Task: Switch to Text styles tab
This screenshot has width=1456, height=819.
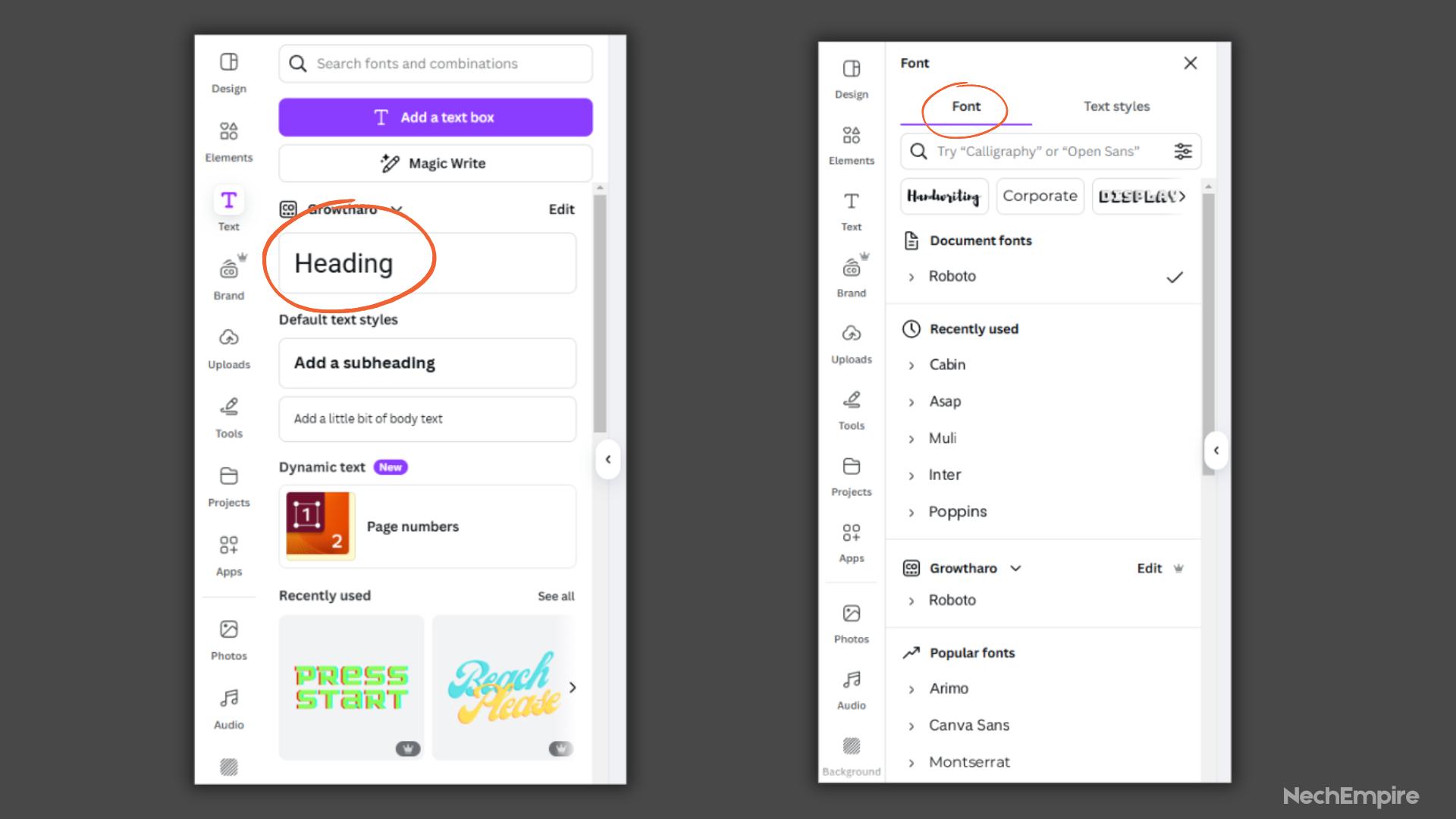Action: click(x=1116, y=106)
